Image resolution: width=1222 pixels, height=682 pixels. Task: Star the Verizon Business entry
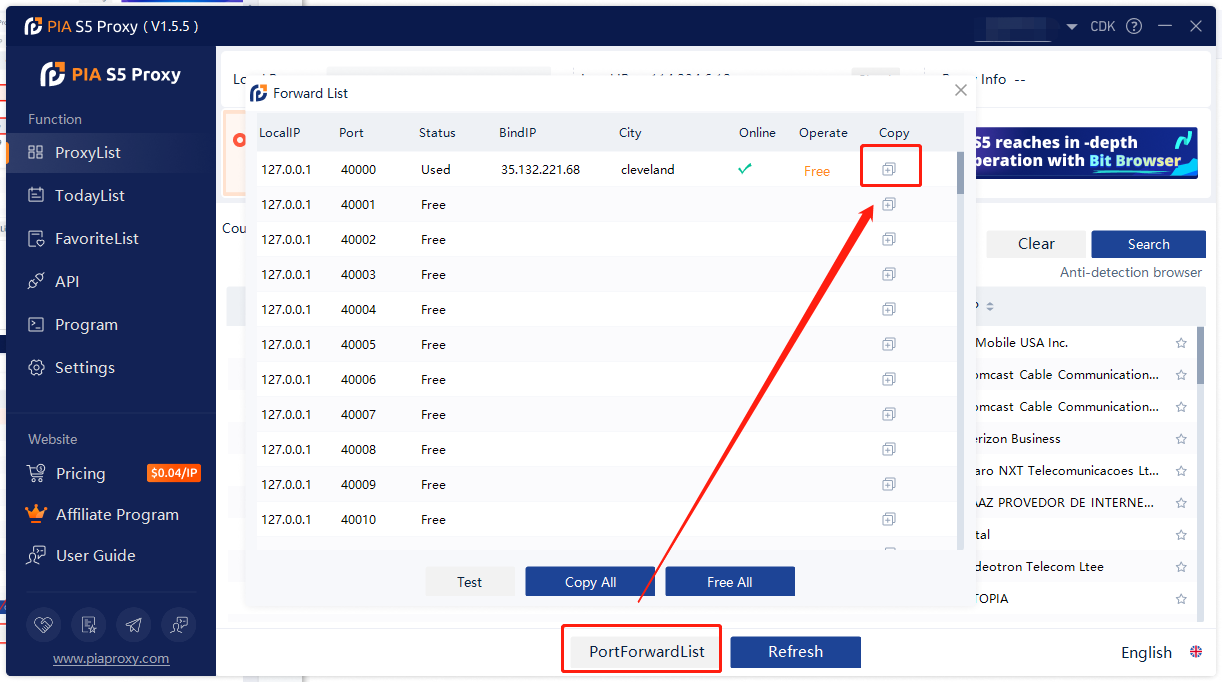[x=1181, y=438]
